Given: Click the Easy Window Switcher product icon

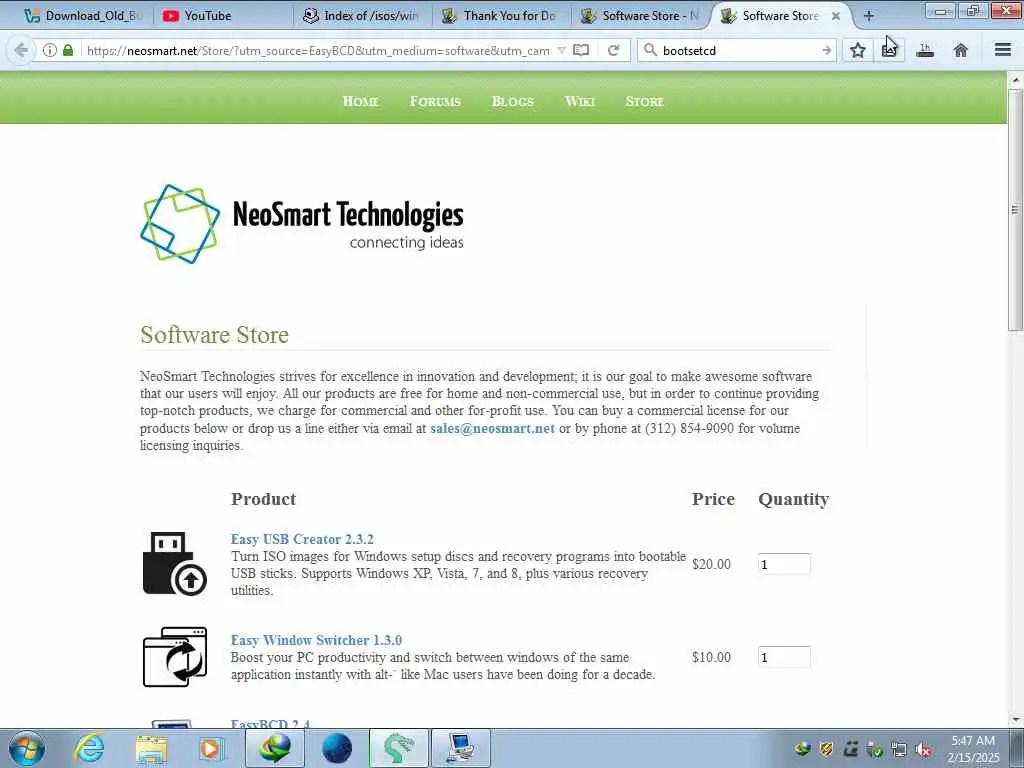Looking at the screenshot, I should 174,657.
